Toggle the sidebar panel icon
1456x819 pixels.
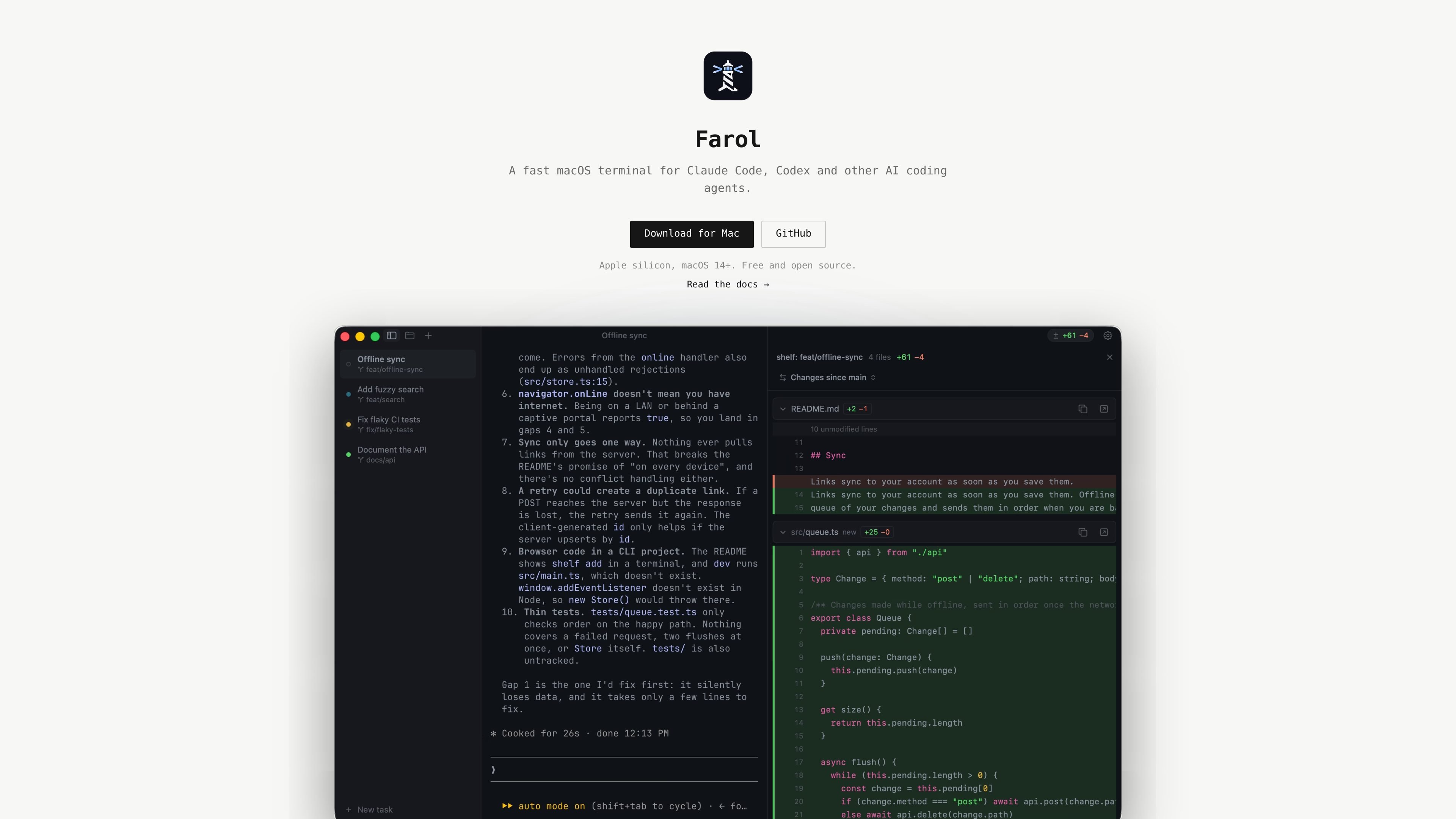click(391, 336)
